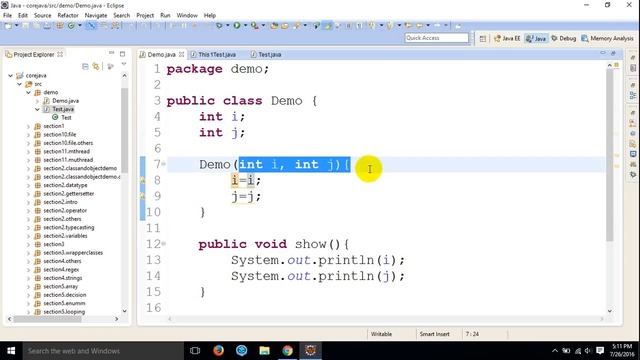Screen dimensions: 640x360
Task: Click the warning marker on line 8
Action: pyautogui.click(x=142, y=180)
